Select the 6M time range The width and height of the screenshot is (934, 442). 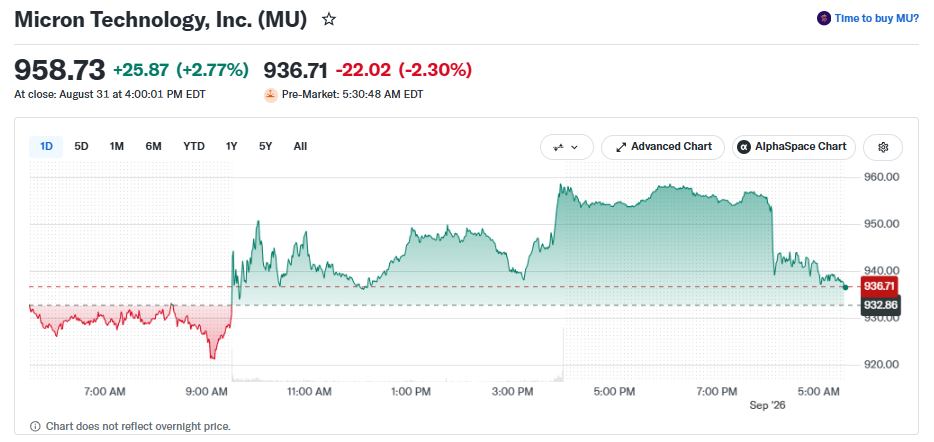click(x=154, y=147)
